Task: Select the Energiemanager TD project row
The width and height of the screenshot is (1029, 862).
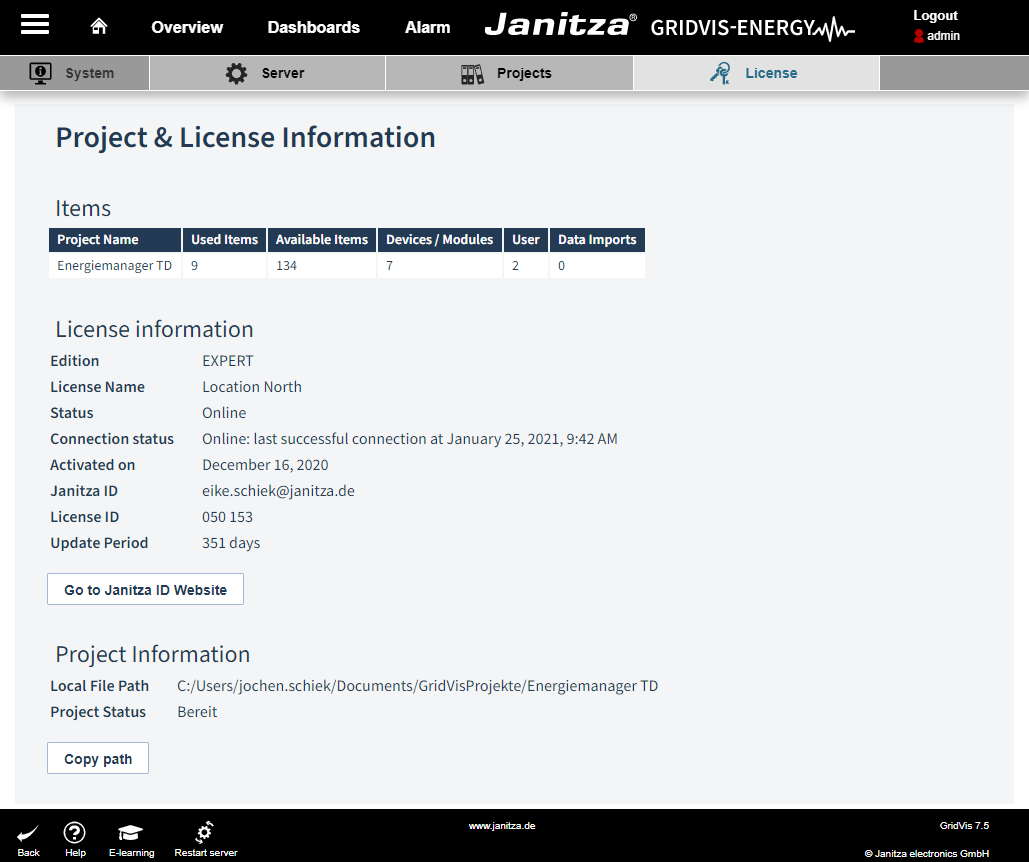Action: tap(114, 265)
